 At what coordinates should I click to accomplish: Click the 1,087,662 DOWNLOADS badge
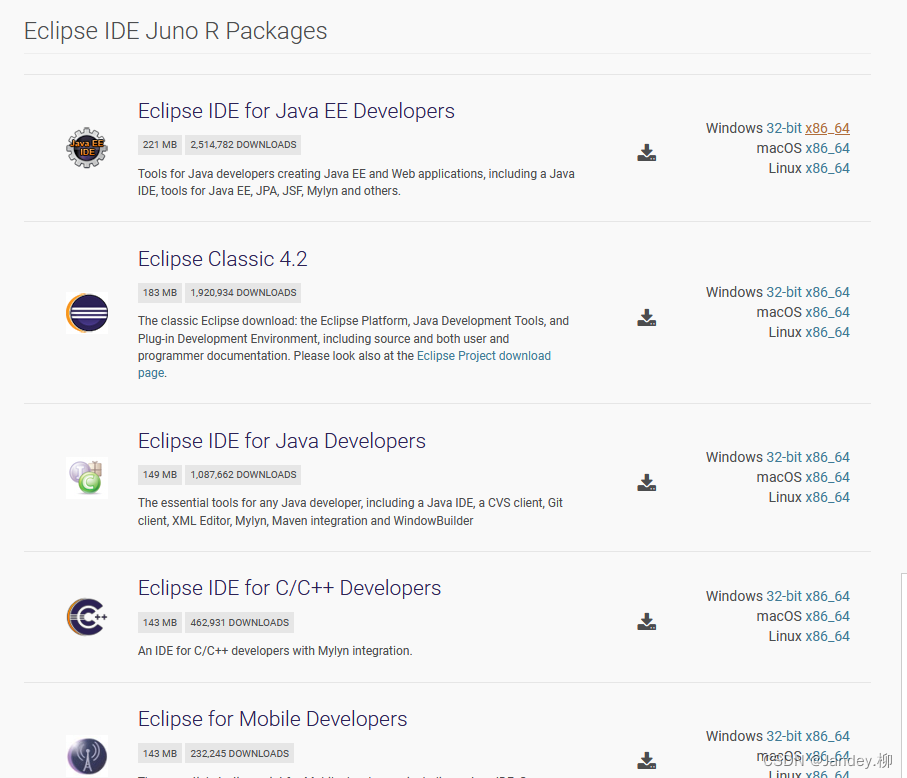[x=243, y=475]
